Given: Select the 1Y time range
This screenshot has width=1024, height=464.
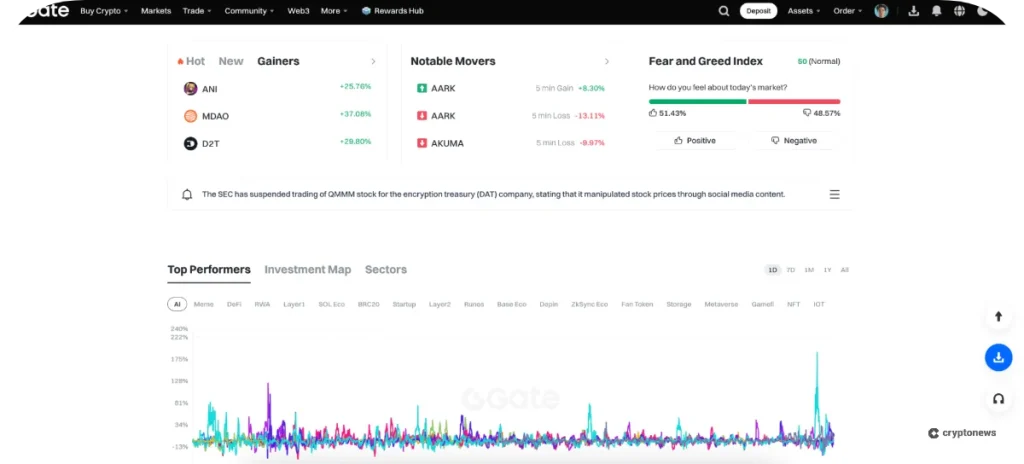Looking at the screenshot, I should click(x=827, y=270).
